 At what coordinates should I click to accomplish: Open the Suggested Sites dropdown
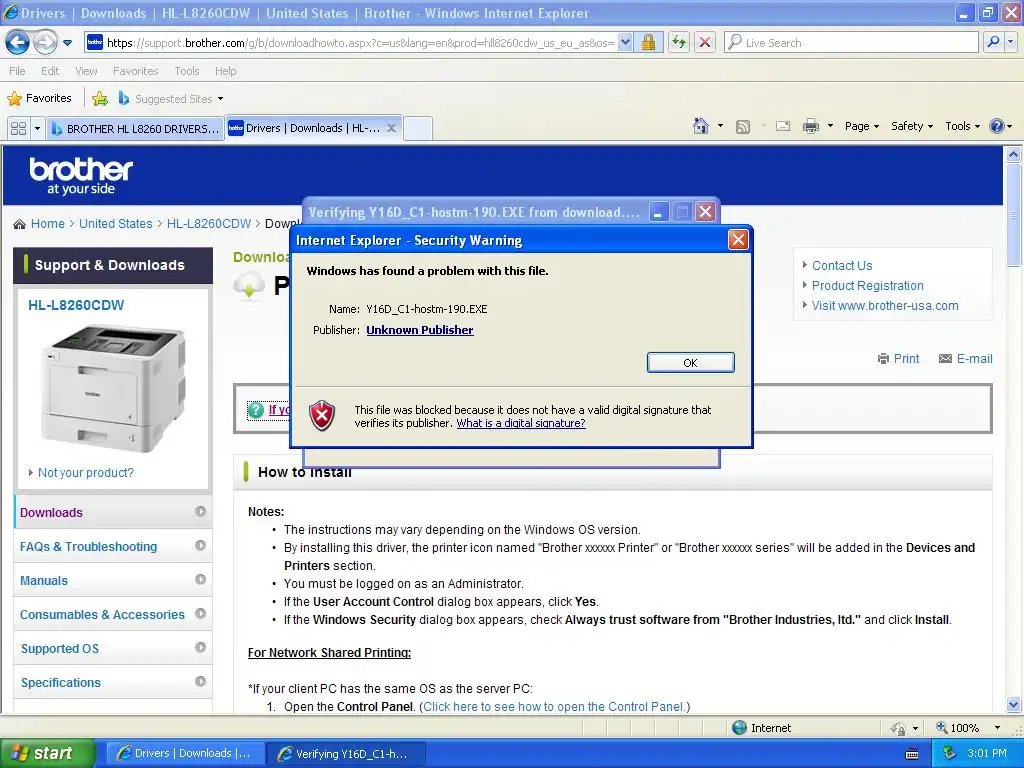171,99
